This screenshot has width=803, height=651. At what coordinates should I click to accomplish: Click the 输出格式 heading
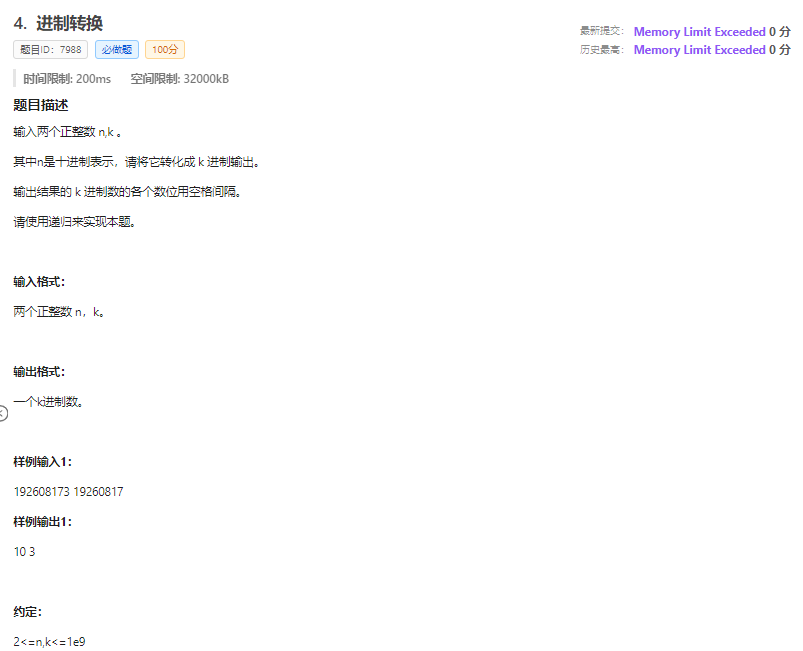pyautogui.click(x=39, y=372)
